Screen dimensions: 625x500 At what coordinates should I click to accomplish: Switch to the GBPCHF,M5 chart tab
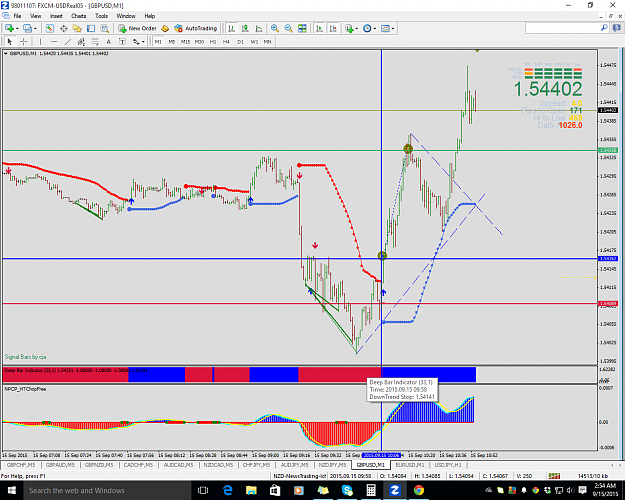click(x=21, y=465)
